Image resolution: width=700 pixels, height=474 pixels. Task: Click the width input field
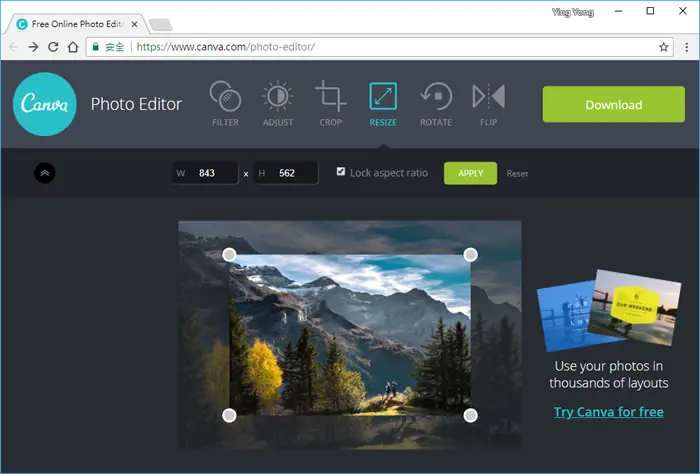pyautogui.click(x=205, y=173)
